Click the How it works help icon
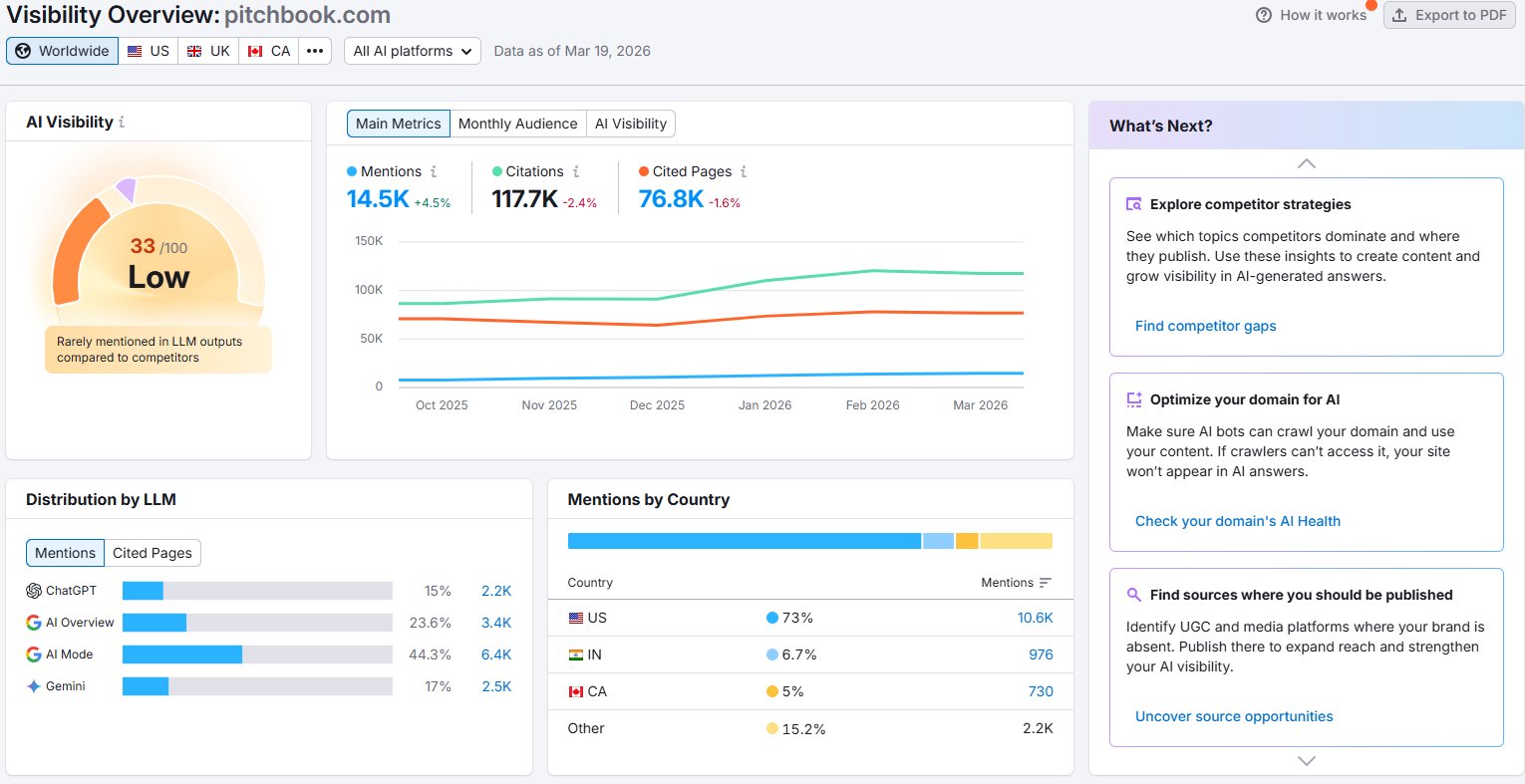This screenshot has width=1525, height=784. (1264, 15)
